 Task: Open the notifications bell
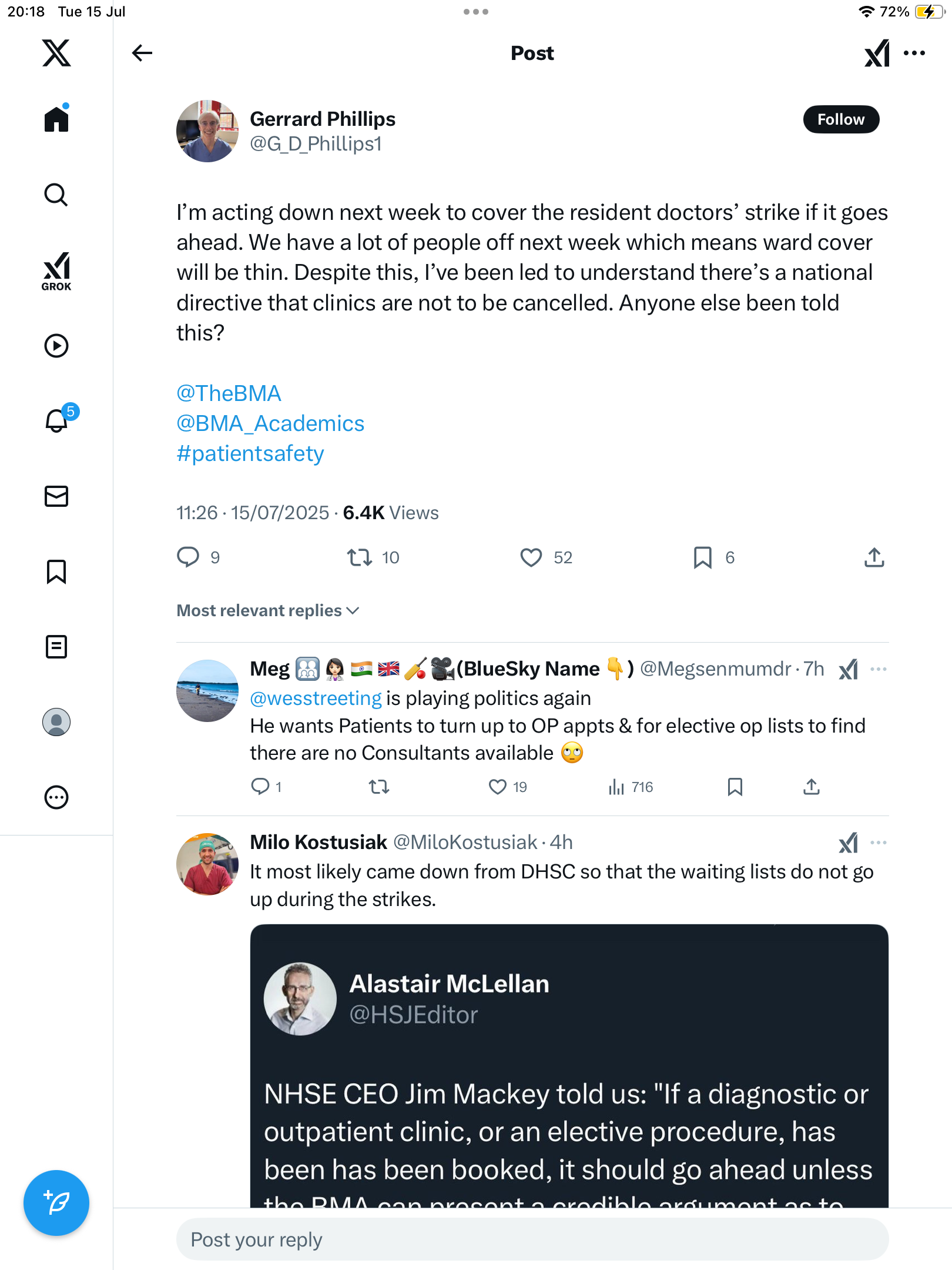click(58, 420)
